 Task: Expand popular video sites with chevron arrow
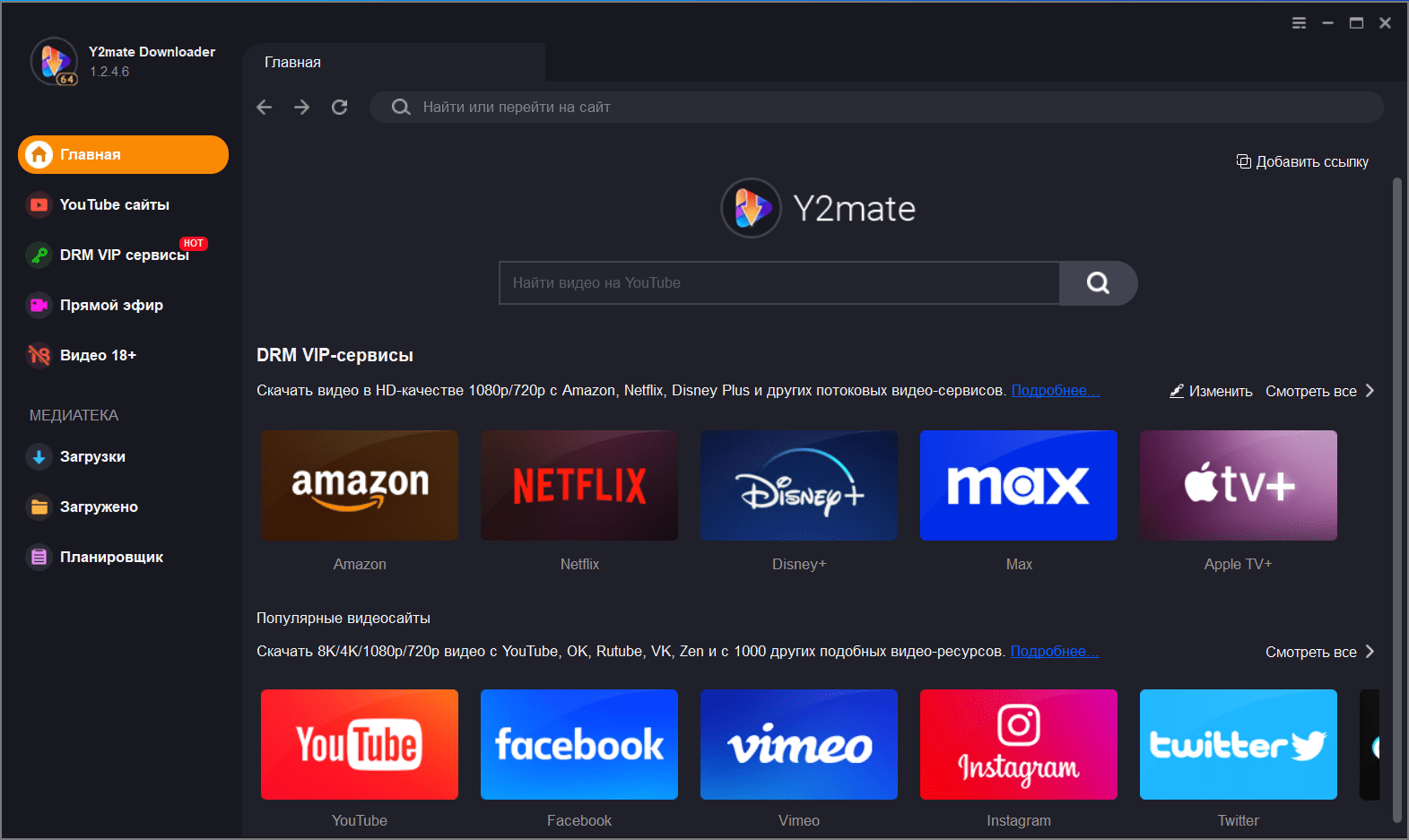1370,652
